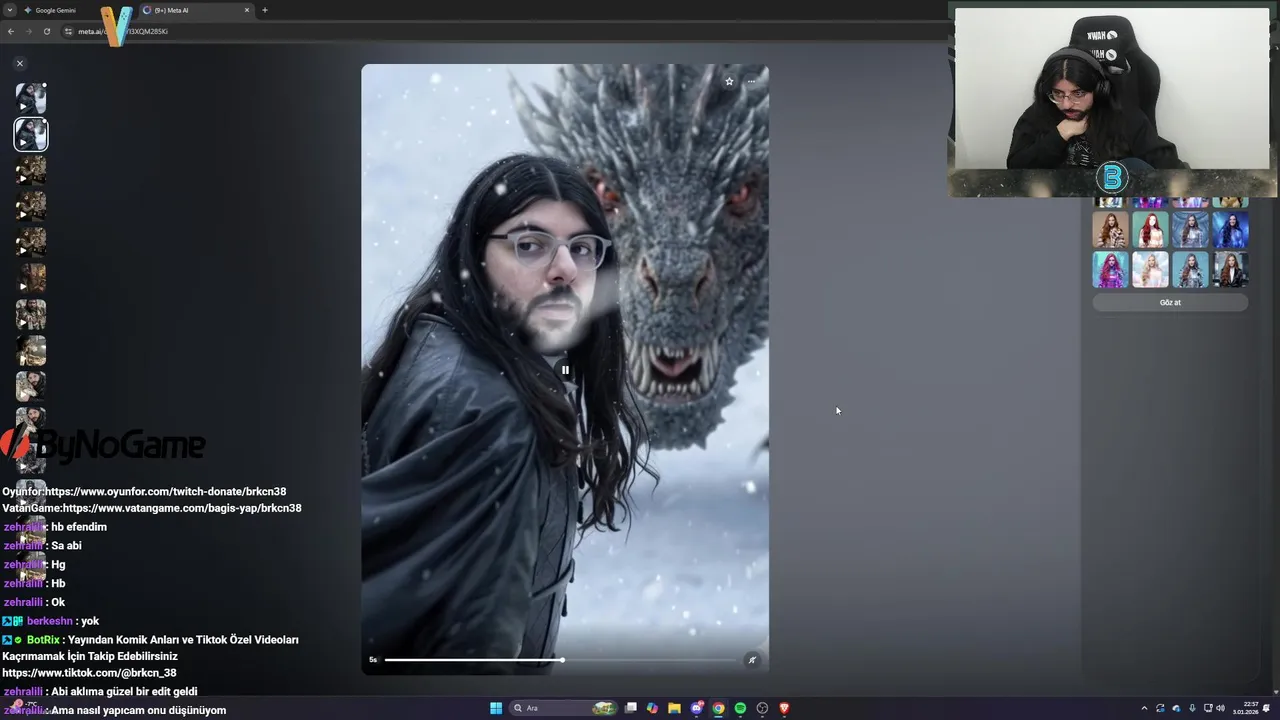This screenshot has height=720, width=1280.
Task: Favorite the video with the star icon
Action: pyautogui.click(x=729, y=82)
